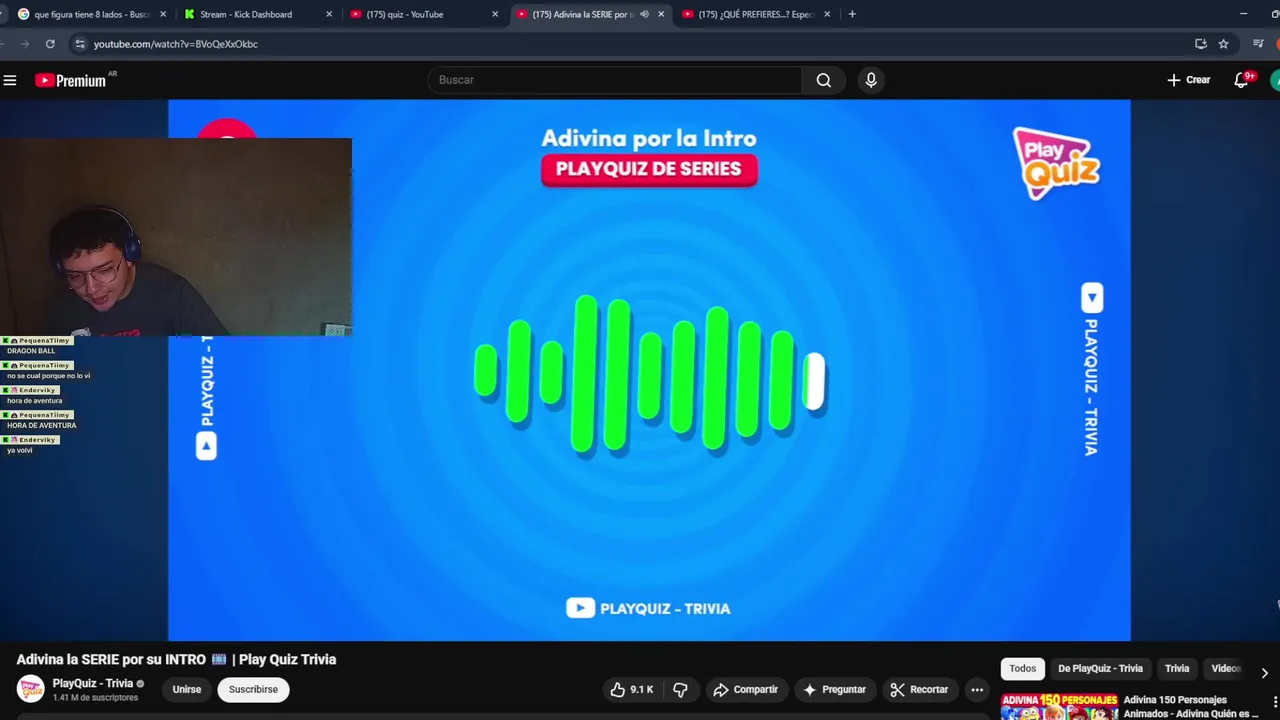Image resolution: width=1280 pixels, height=720 pixels.
Task: Subscribe with the Suscribirse button
Action: [x=253, y=690]
